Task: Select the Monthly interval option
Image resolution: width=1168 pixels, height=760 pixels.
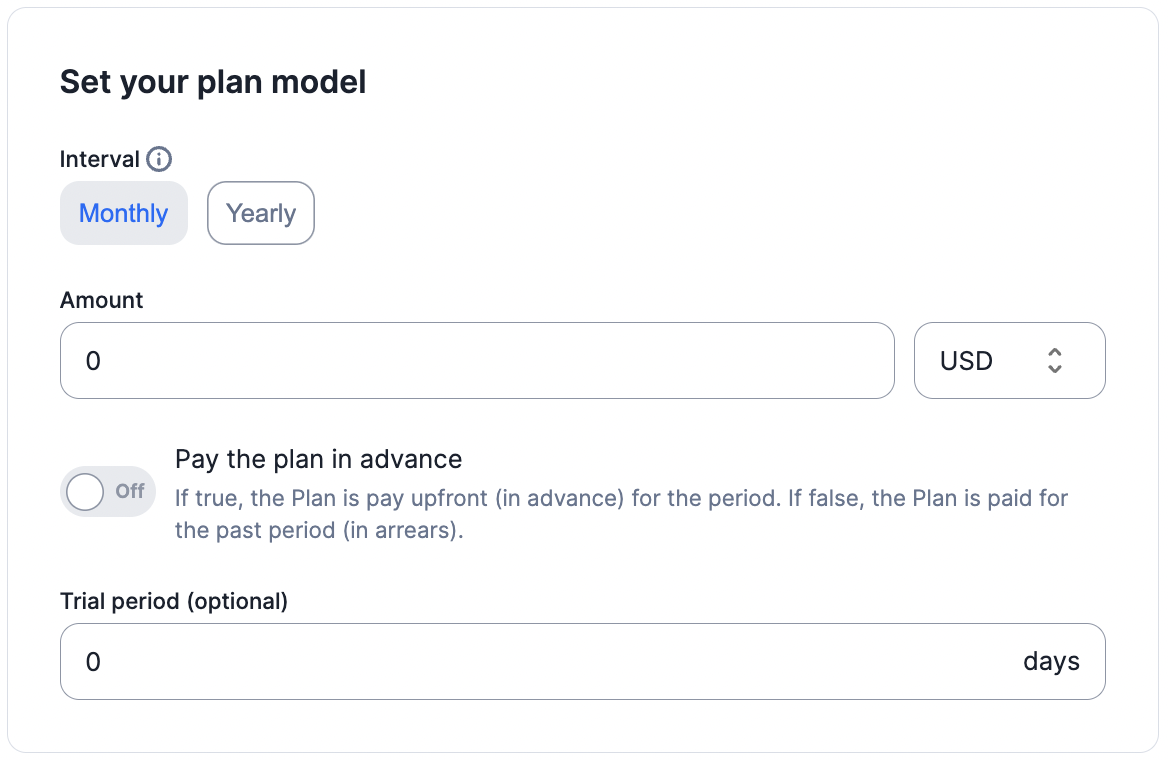Action: [x=124, y=213]
